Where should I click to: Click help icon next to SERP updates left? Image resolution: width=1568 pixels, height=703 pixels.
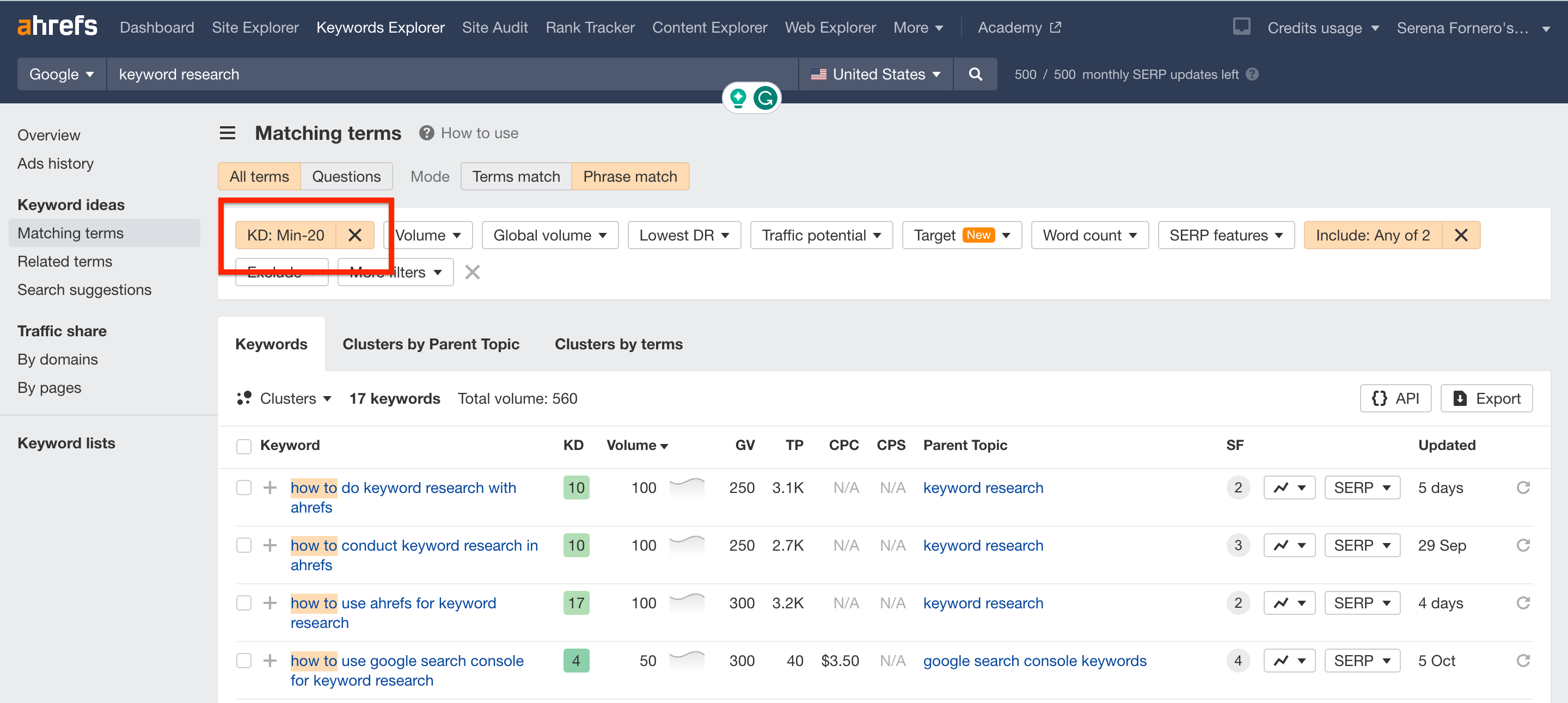[x=1252, y=74]
